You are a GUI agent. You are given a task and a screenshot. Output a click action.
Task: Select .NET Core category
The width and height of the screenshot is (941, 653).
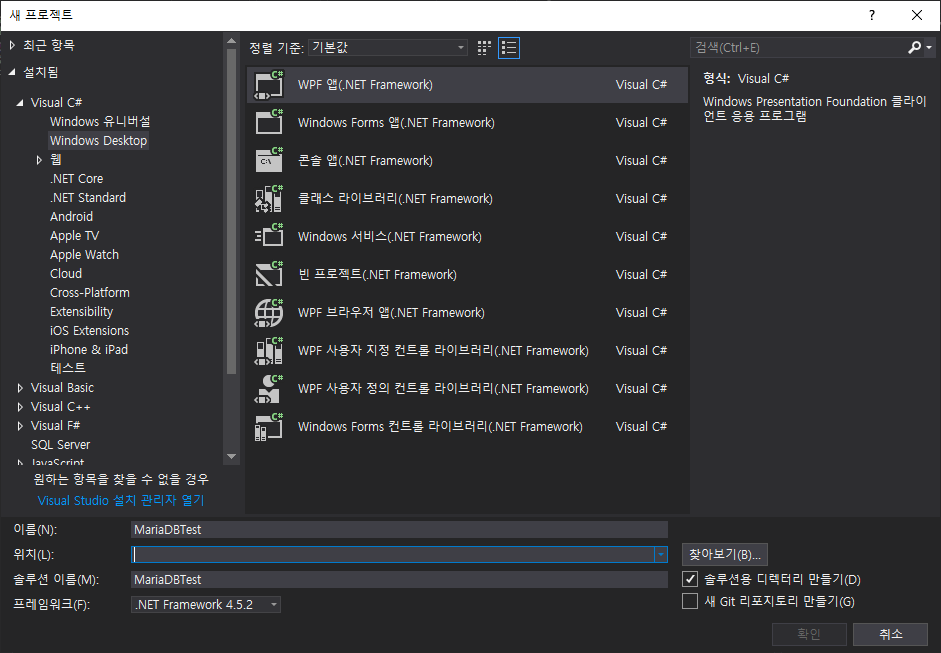coord(76,178)
